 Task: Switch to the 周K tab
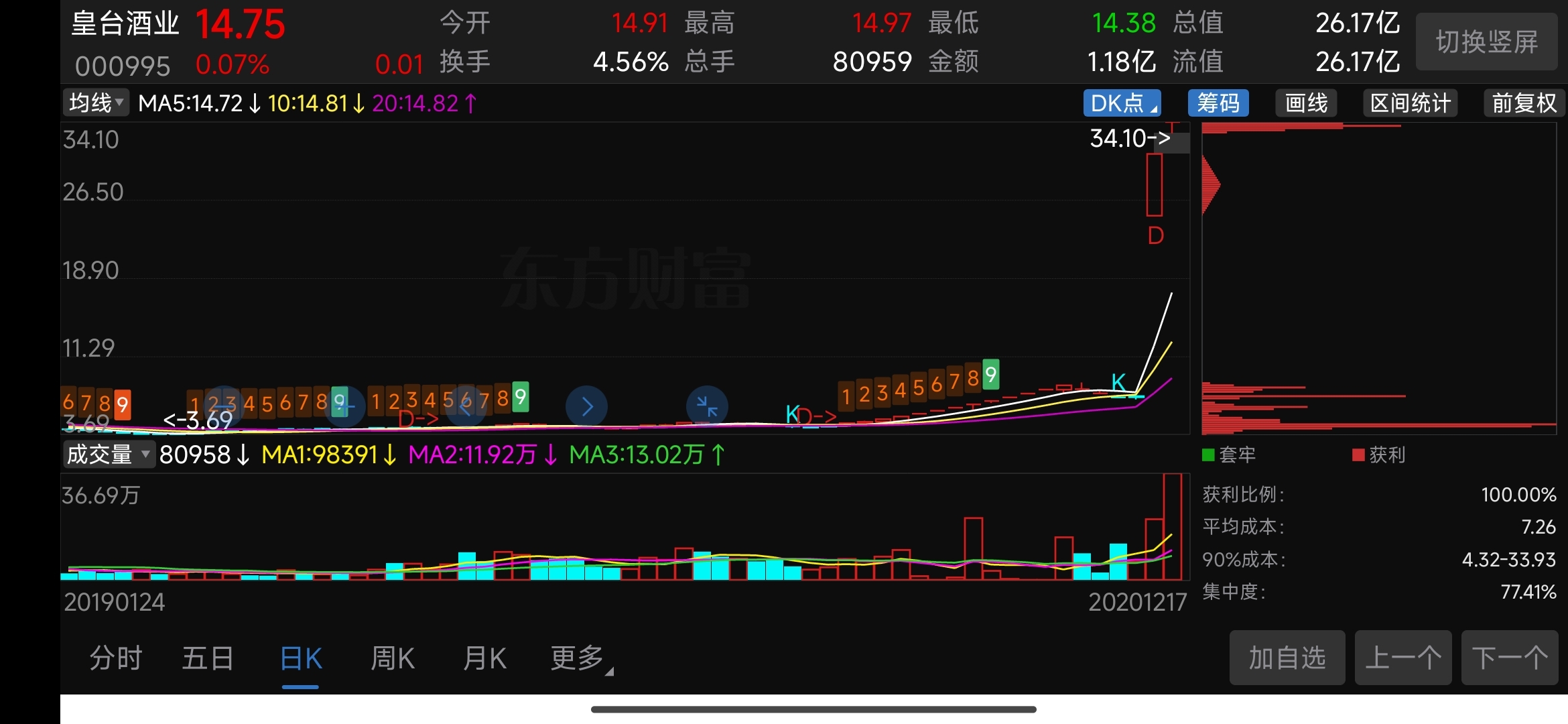(393, 658)
